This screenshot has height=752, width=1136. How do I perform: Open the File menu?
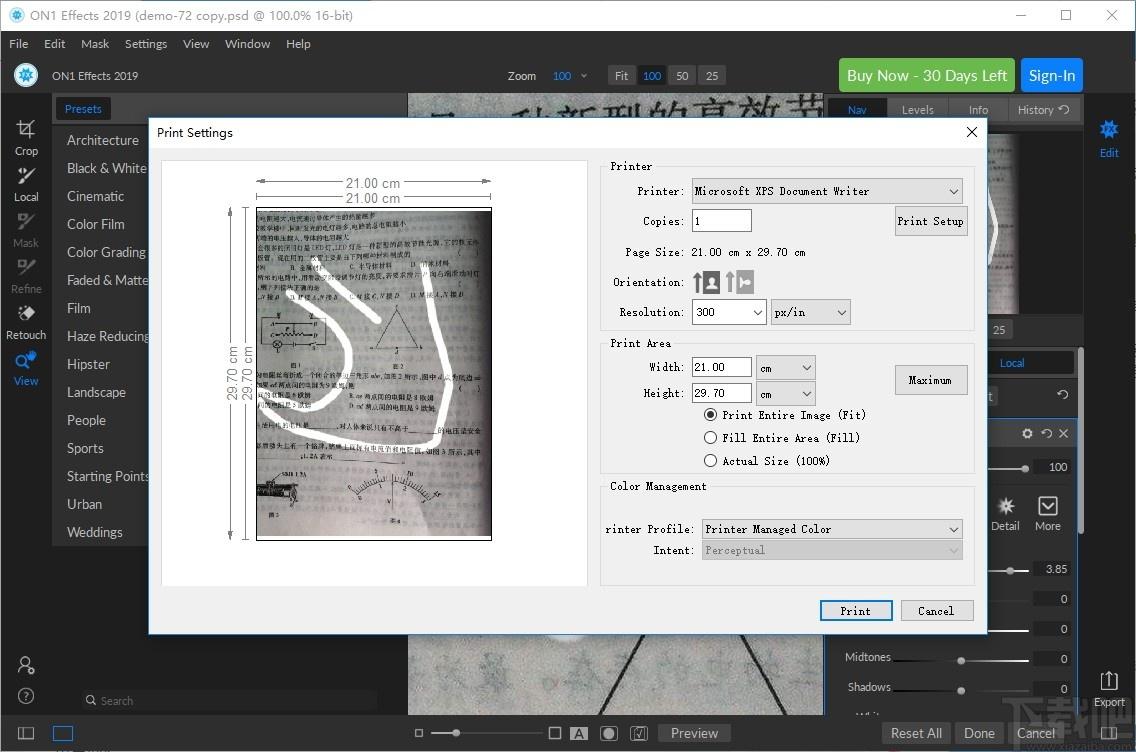coord(19,43)
